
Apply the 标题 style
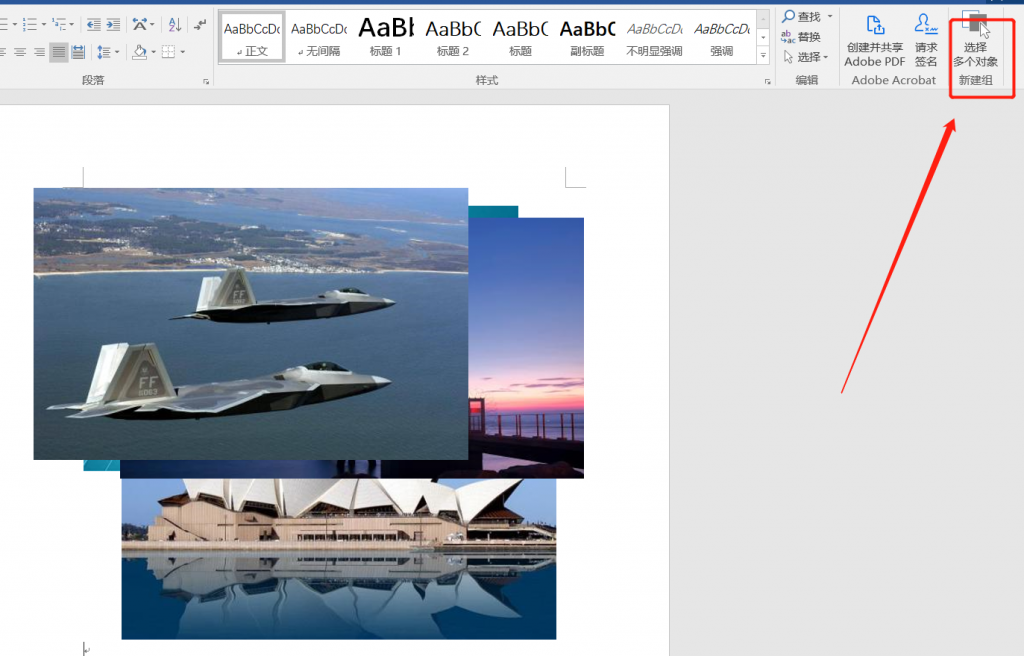click(x=520, y=37)
